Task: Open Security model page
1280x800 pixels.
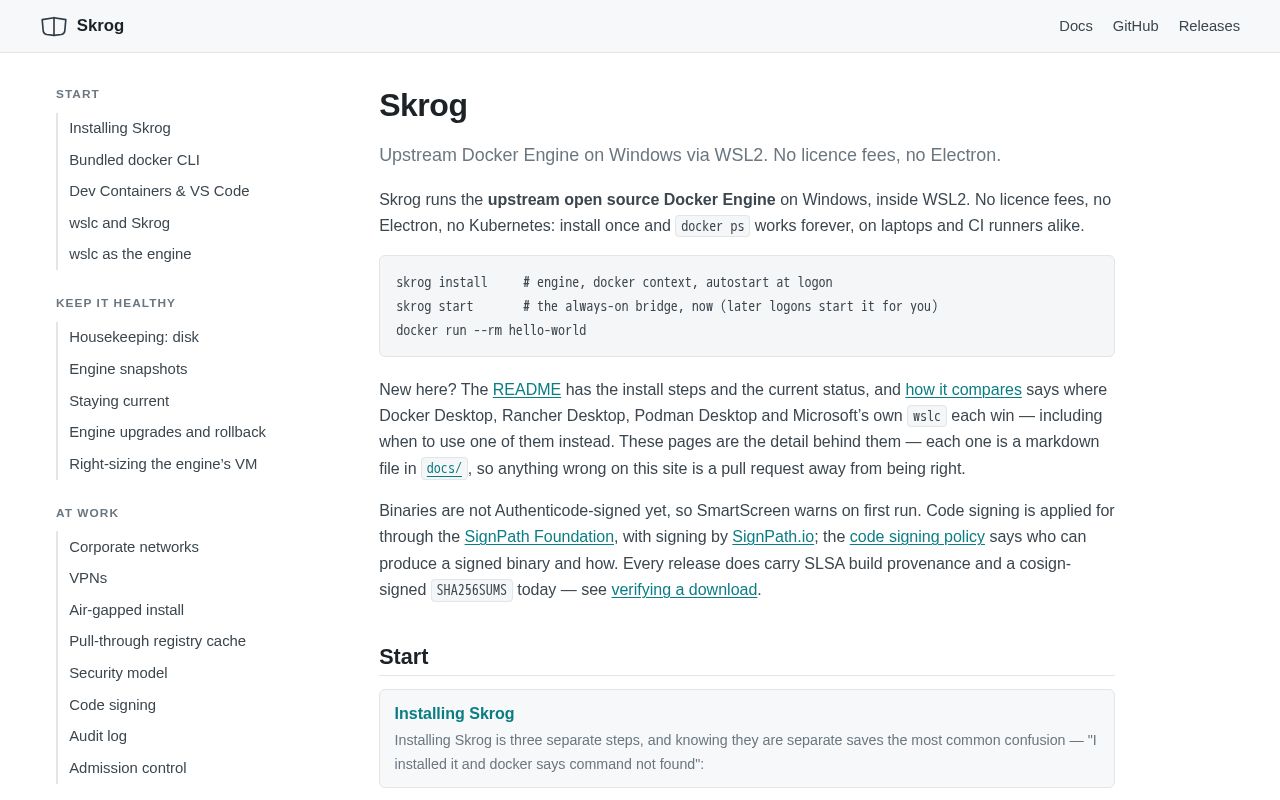Action: tap(118, 673)
